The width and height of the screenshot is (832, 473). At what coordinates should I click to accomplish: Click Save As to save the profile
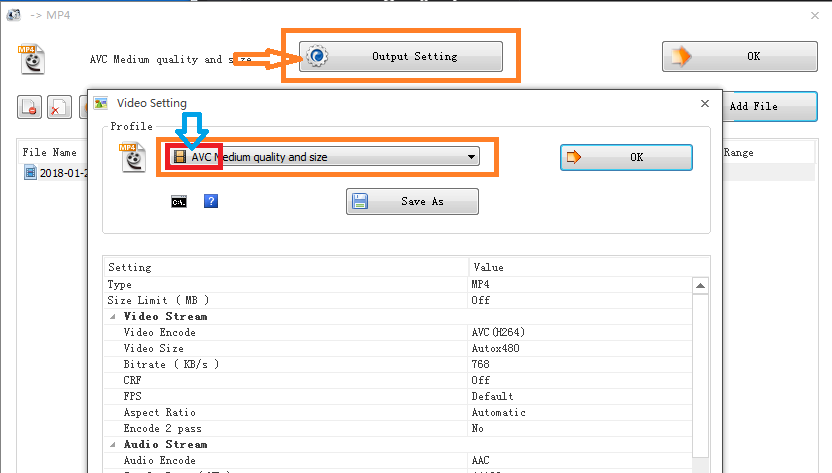click(412, 201)
